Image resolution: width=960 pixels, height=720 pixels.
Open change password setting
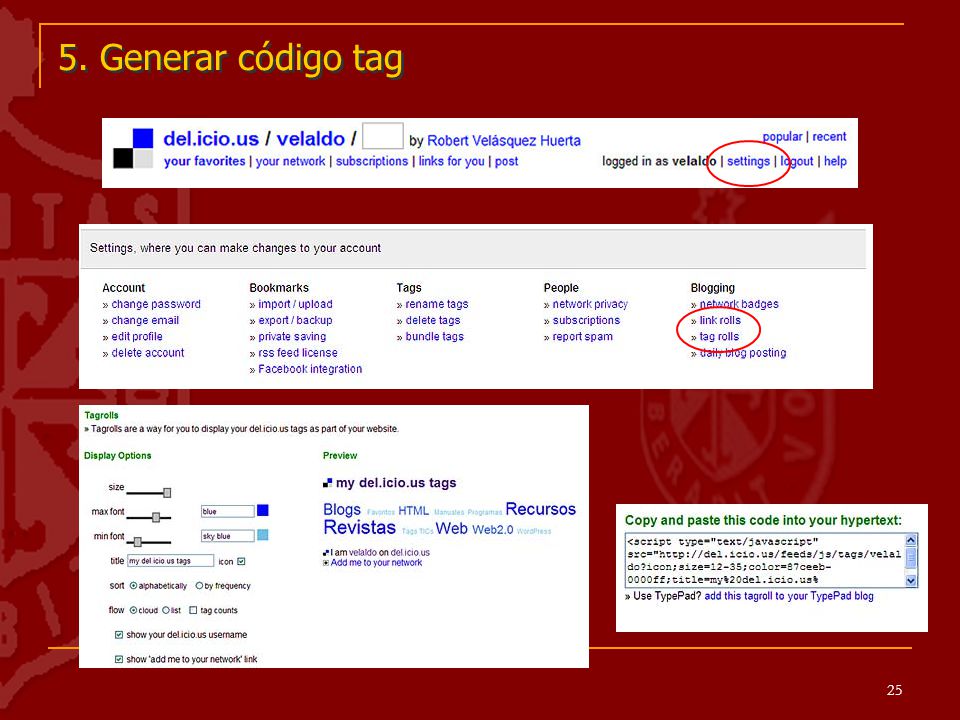(x=156, y=304)
